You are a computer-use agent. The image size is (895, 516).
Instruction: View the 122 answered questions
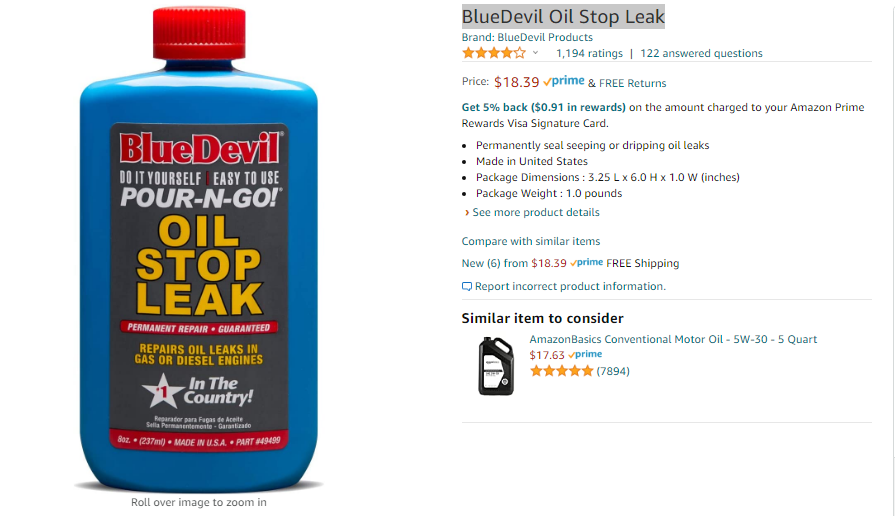[x=701, y=53]
